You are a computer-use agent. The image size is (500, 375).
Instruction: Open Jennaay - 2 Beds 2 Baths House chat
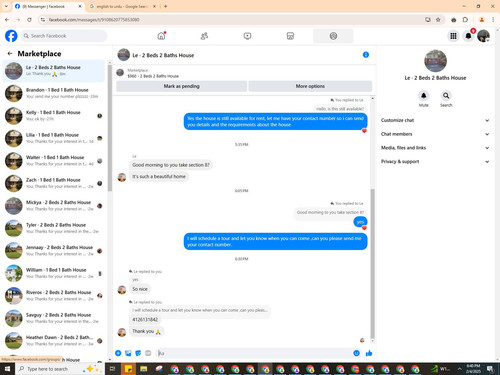(54, 251)
